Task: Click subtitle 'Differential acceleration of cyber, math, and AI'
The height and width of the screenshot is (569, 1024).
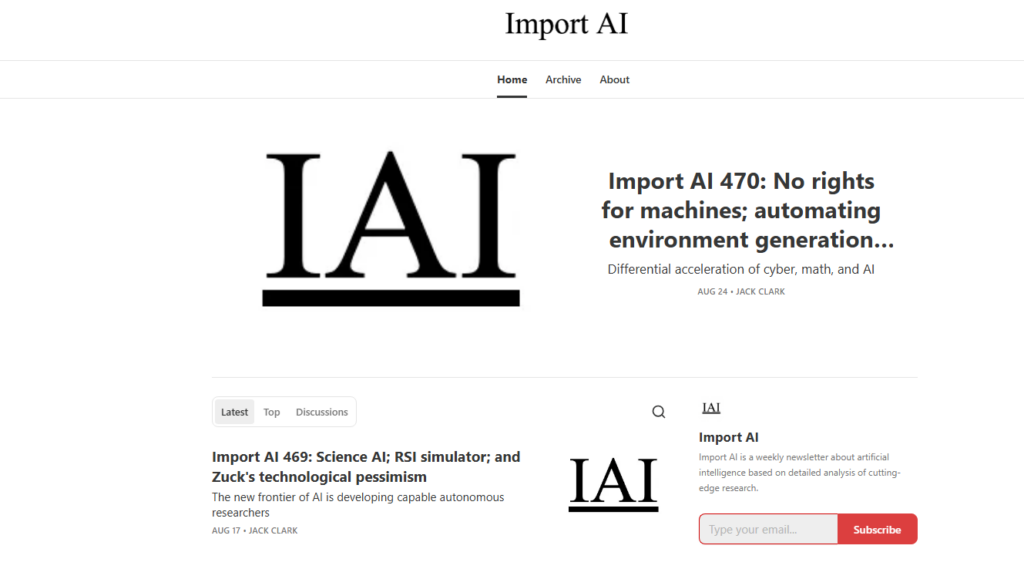Action: [741, 269]
